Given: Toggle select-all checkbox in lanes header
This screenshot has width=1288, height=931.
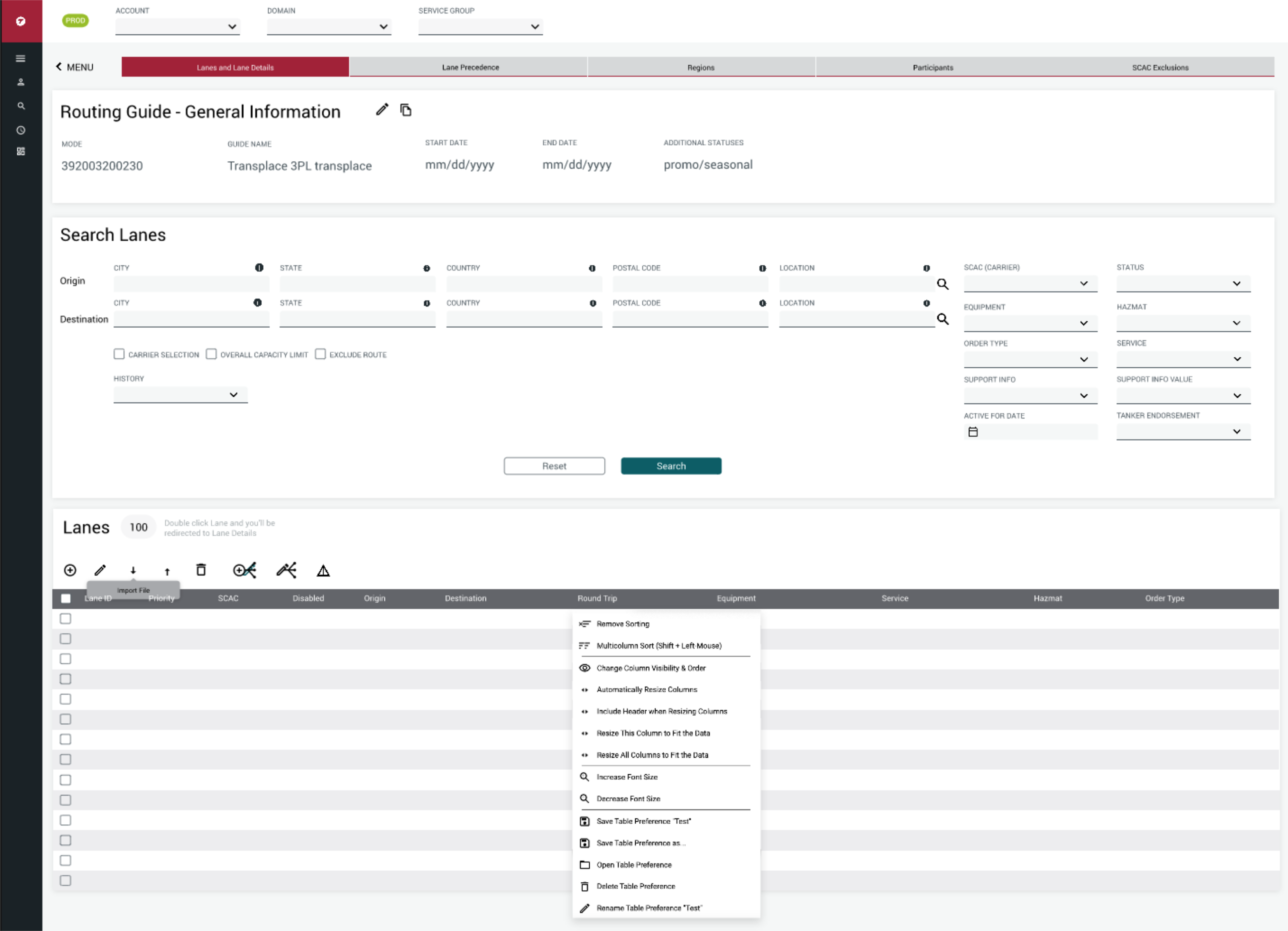Looking at the screenshot, I should [66, 599].
